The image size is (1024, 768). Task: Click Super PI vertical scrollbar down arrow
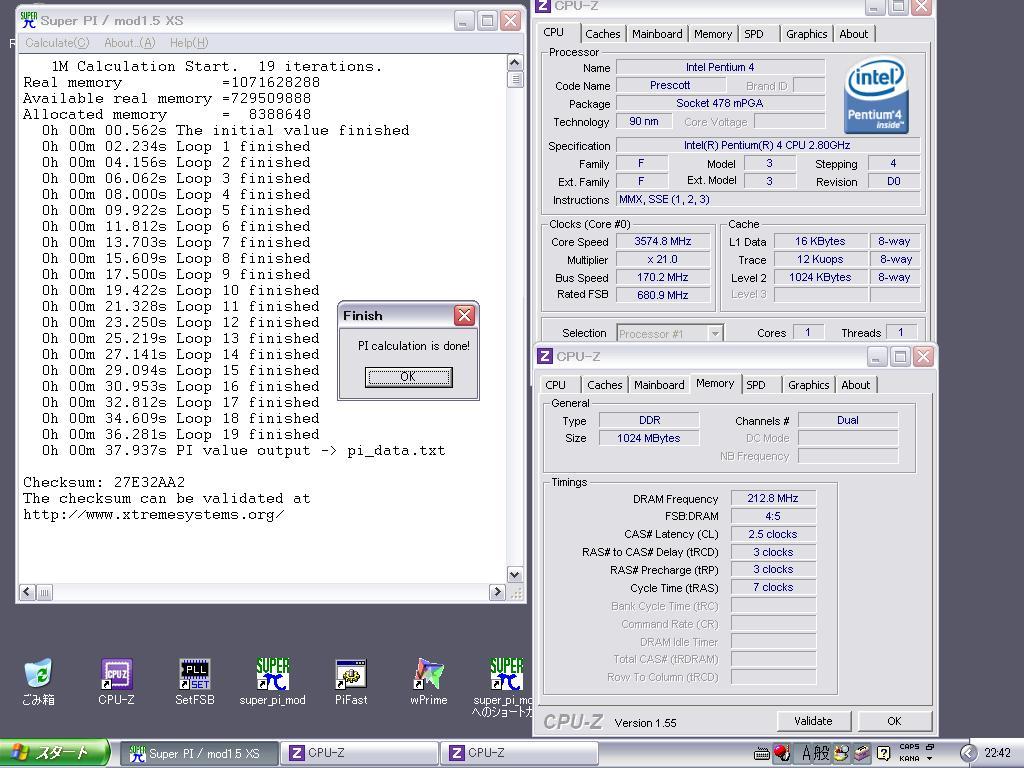[x=515, y=575]
